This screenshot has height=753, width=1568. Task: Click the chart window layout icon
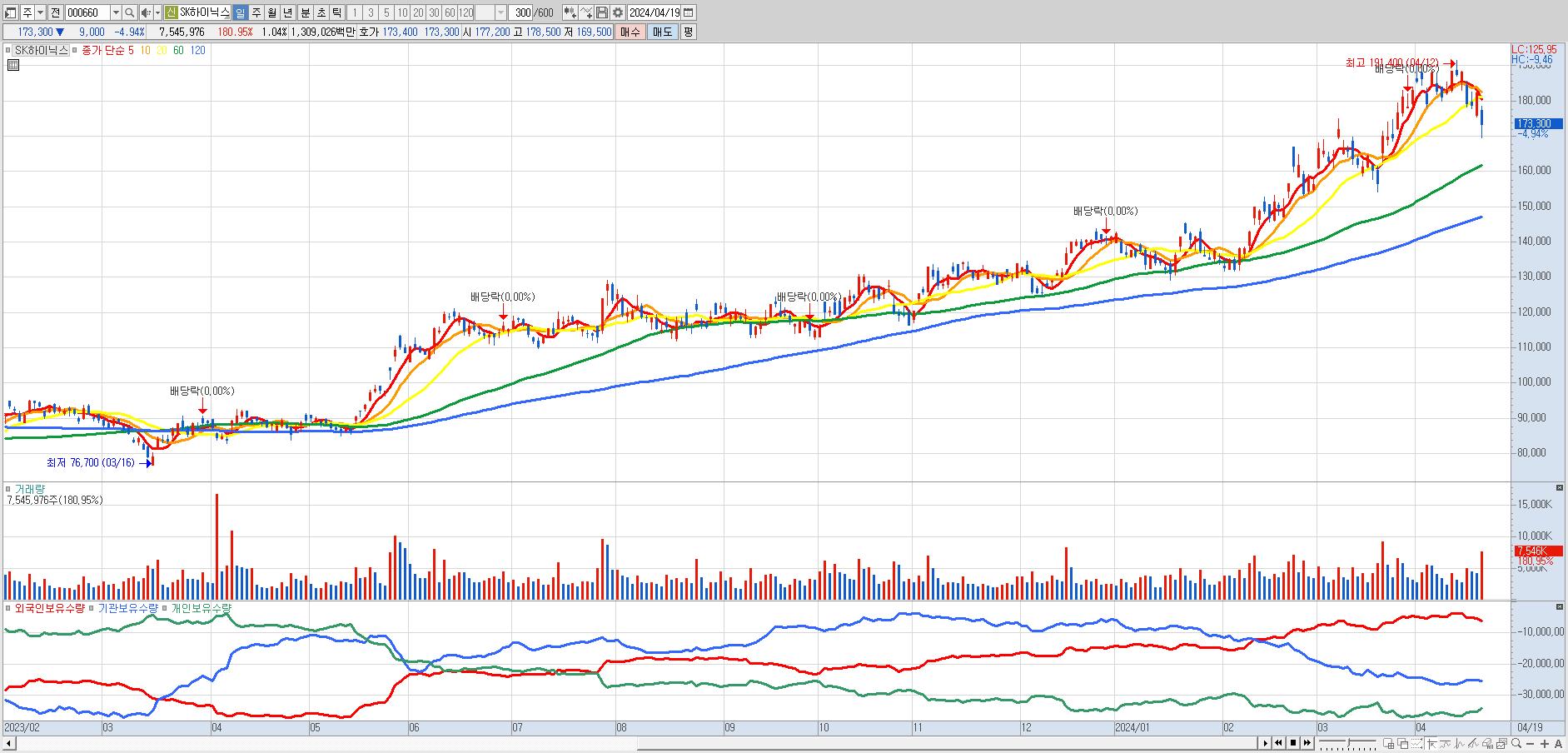[11, 12]
